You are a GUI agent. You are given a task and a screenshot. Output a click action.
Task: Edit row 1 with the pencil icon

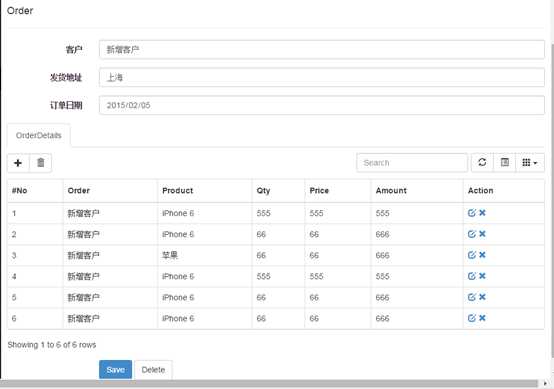[x=472, y=213]
